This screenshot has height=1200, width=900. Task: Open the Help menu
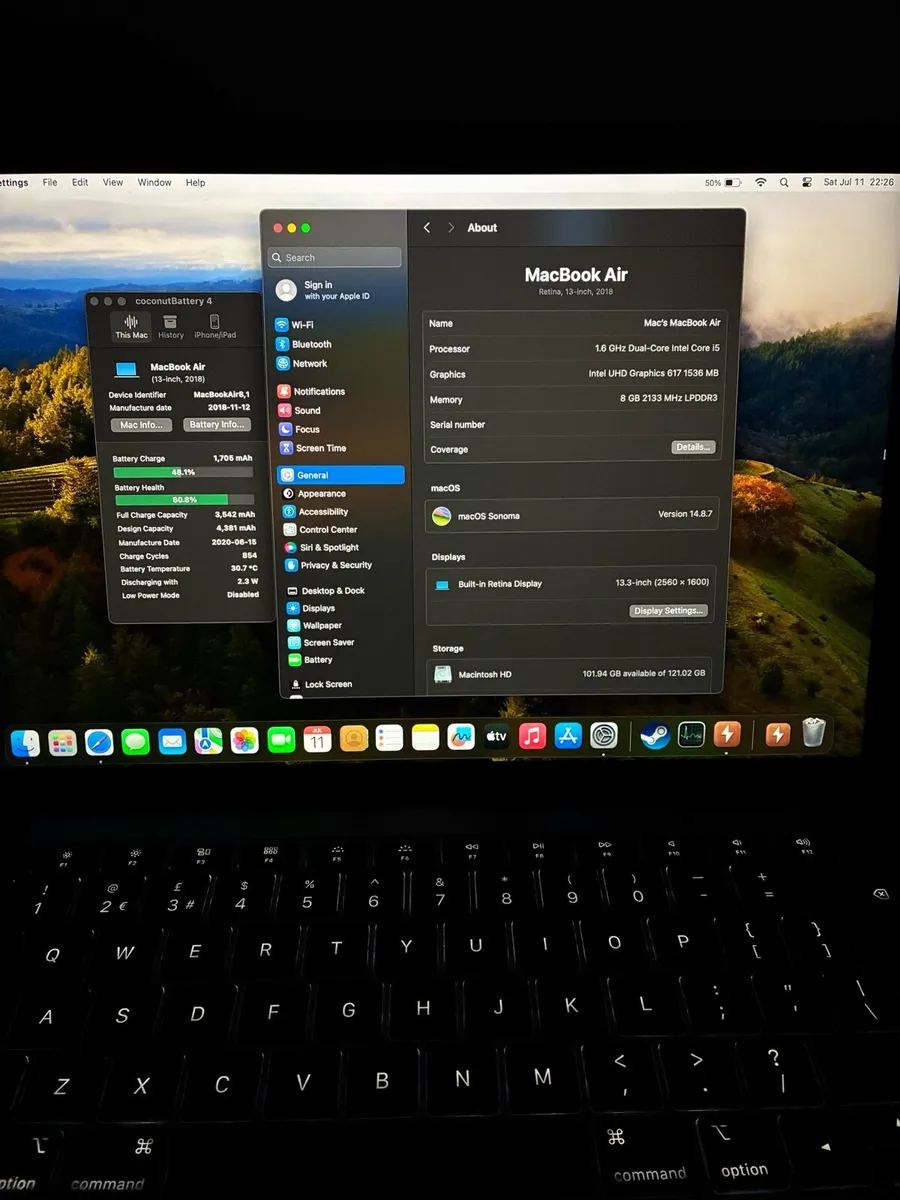(196, 183)
